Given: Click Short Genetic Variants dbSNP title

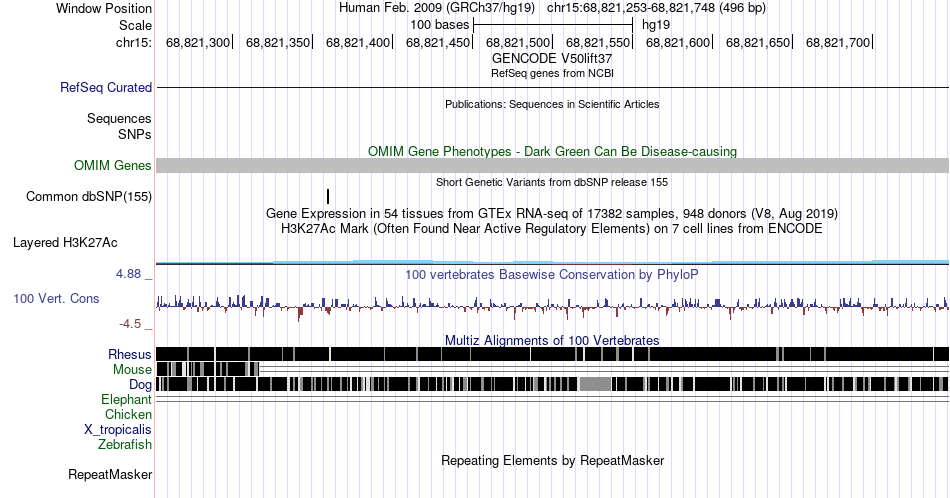Looking at the screenshot, I should [x=552, y=182].
